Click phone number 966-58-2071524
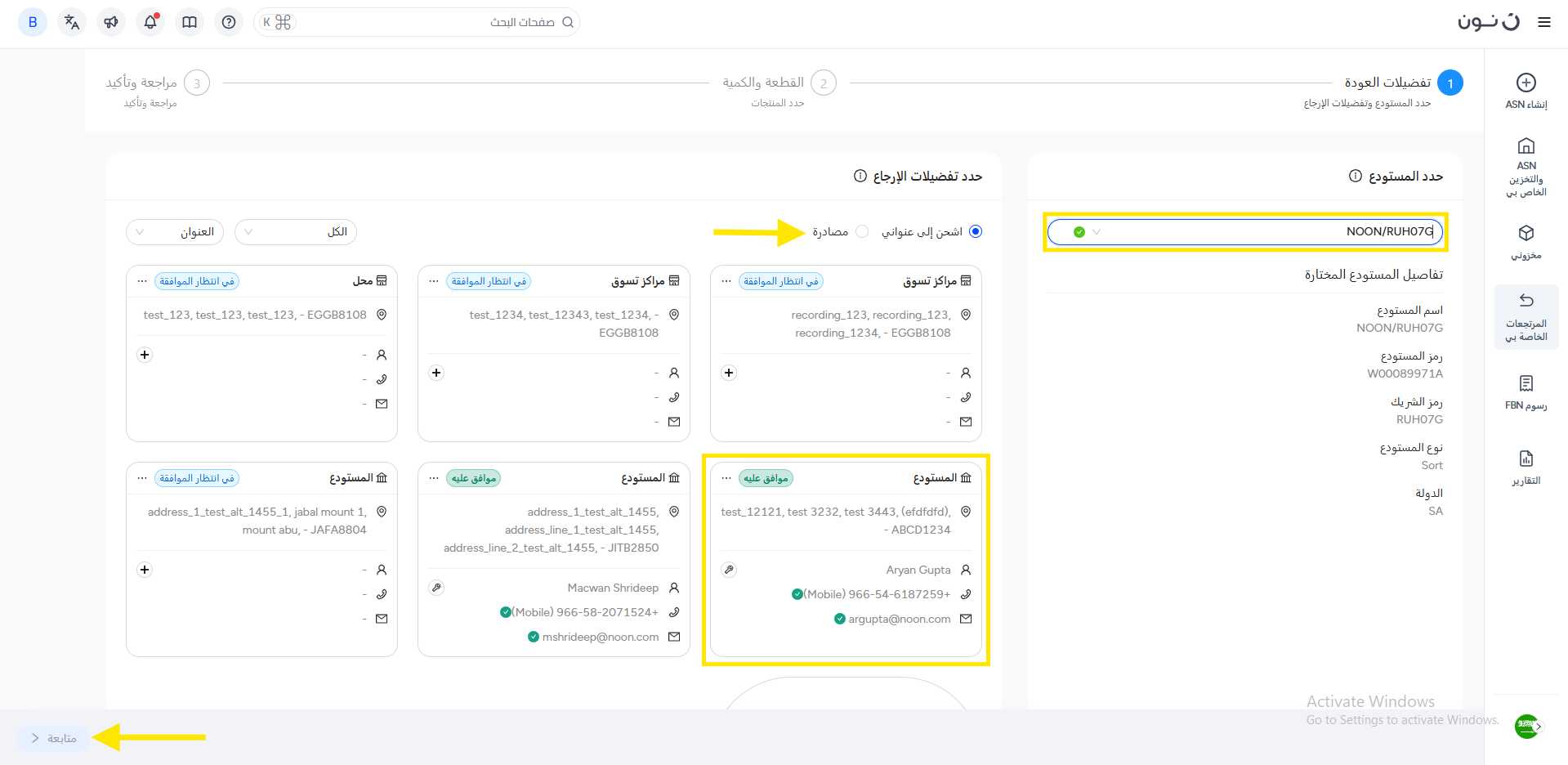The image size is (1568, 765). (x=585, y=612)
